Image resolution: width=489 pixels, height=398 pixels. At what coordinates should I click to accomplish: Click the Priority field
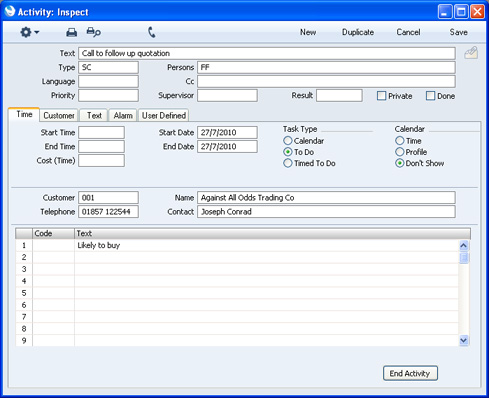coord(108,95)
